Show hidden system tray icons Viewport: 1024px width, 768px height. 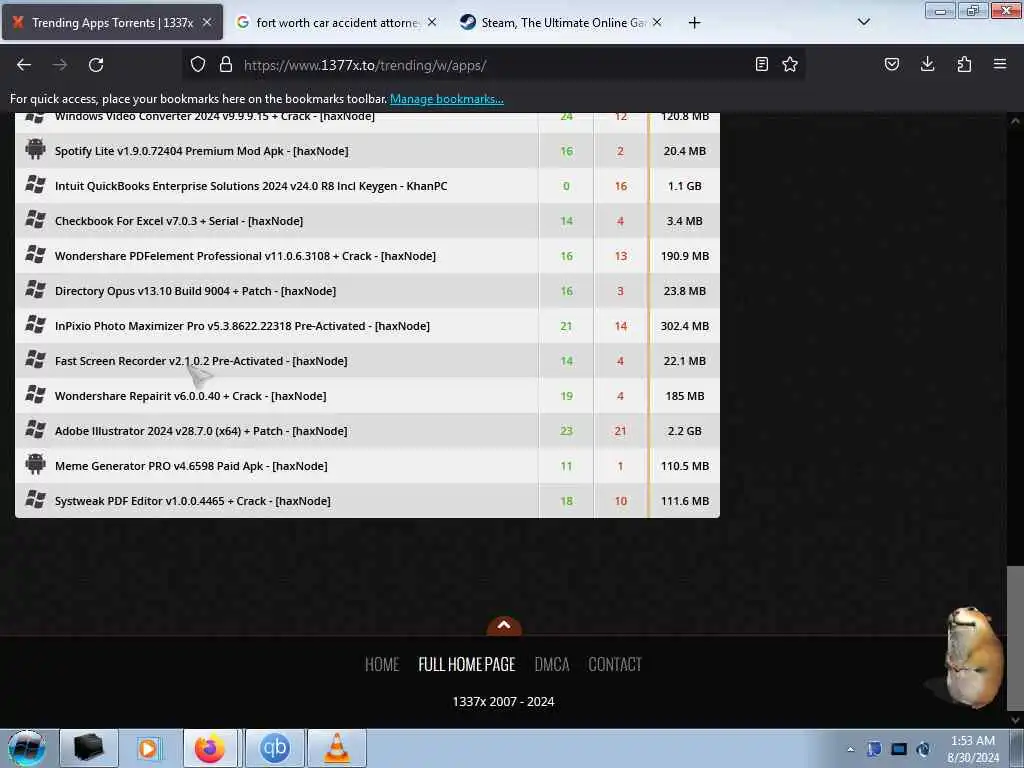click(850, 750)
